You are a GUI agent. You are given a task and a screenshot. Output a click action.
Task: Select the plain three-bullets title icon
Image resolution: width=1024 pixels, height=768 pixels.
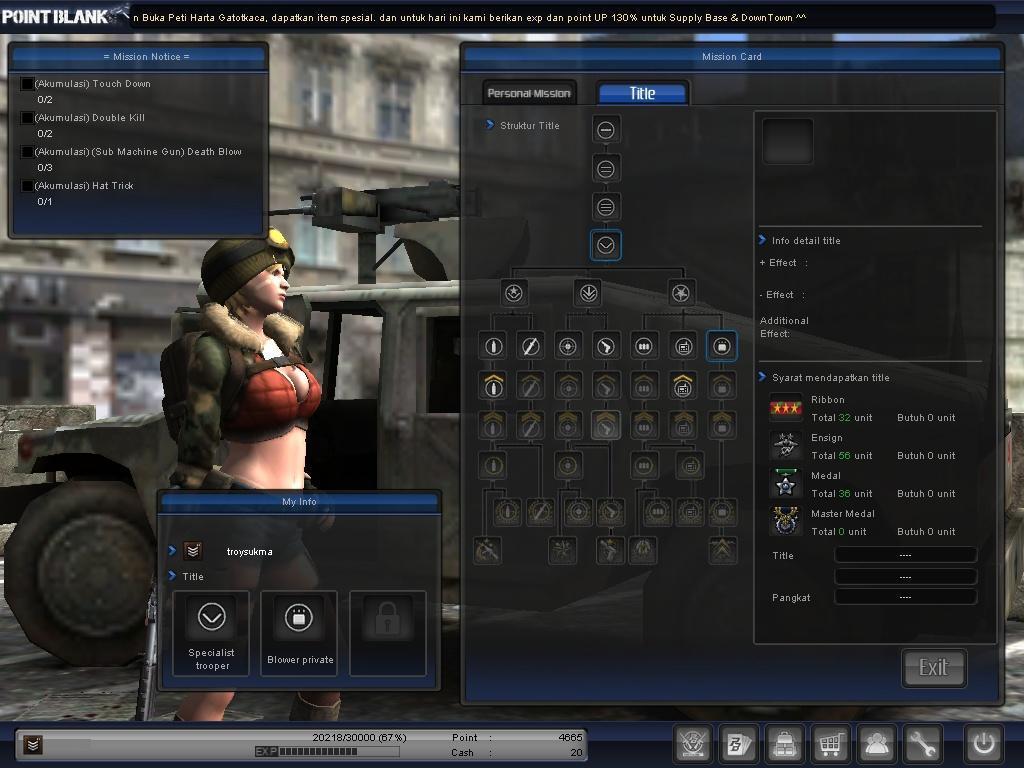pyautogui.click(x=644, y=346)
